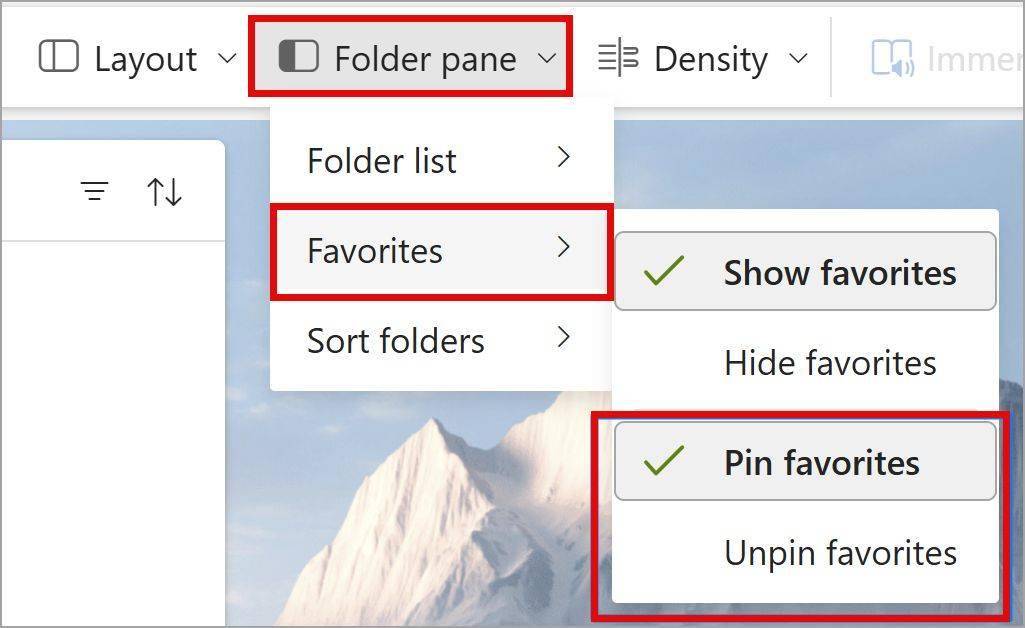Select the Show favorites option
This screenshot has width=1025, height=628.
coord(805,271)
